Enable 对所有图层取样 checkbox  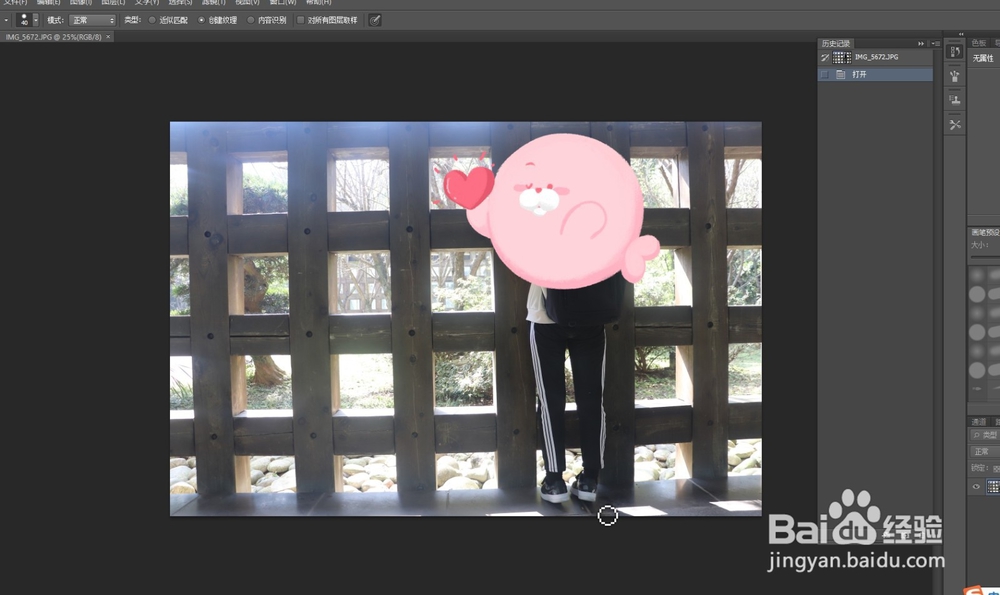[x=300, y=20]
